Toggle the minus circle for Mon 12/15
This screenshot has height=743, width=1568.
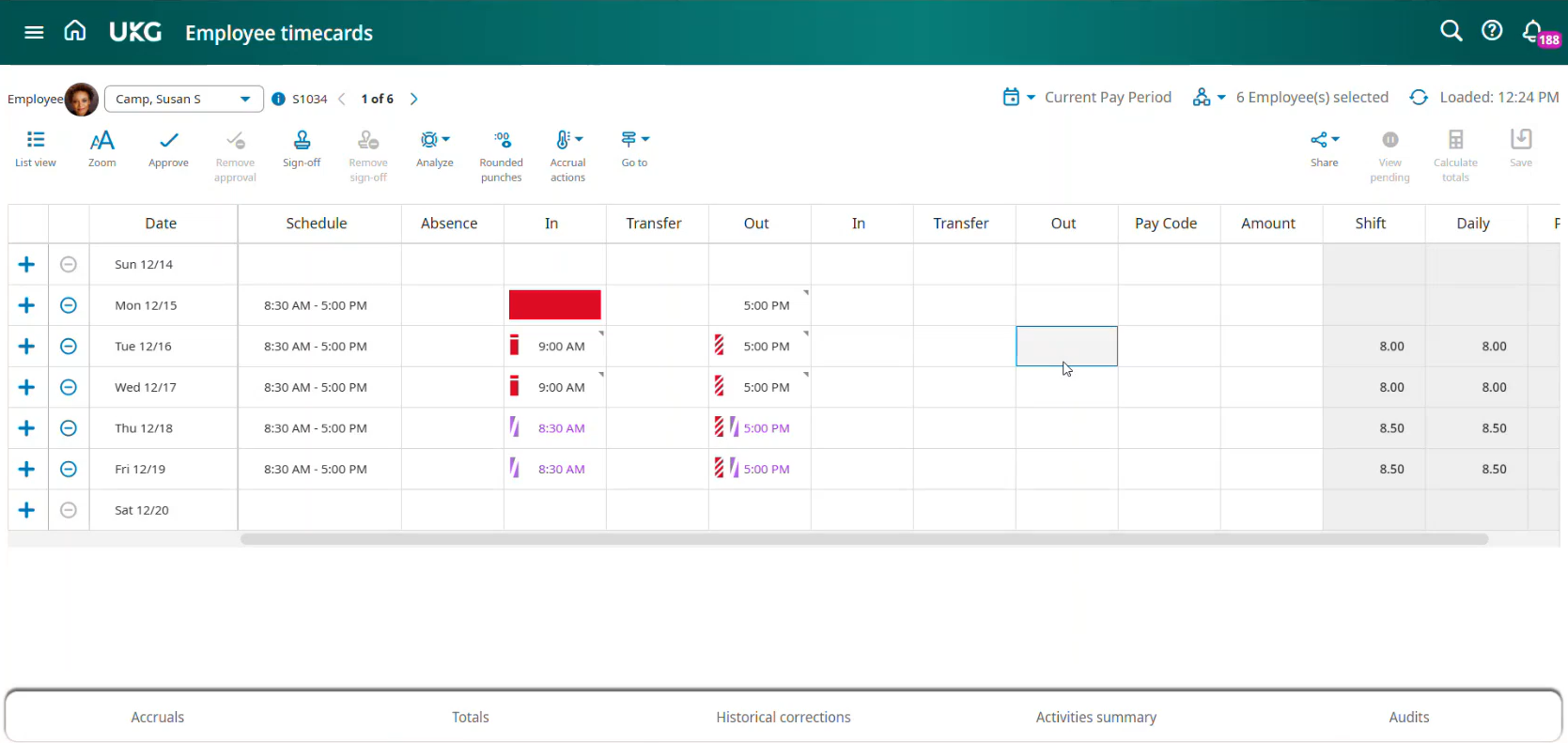point(69,305)
